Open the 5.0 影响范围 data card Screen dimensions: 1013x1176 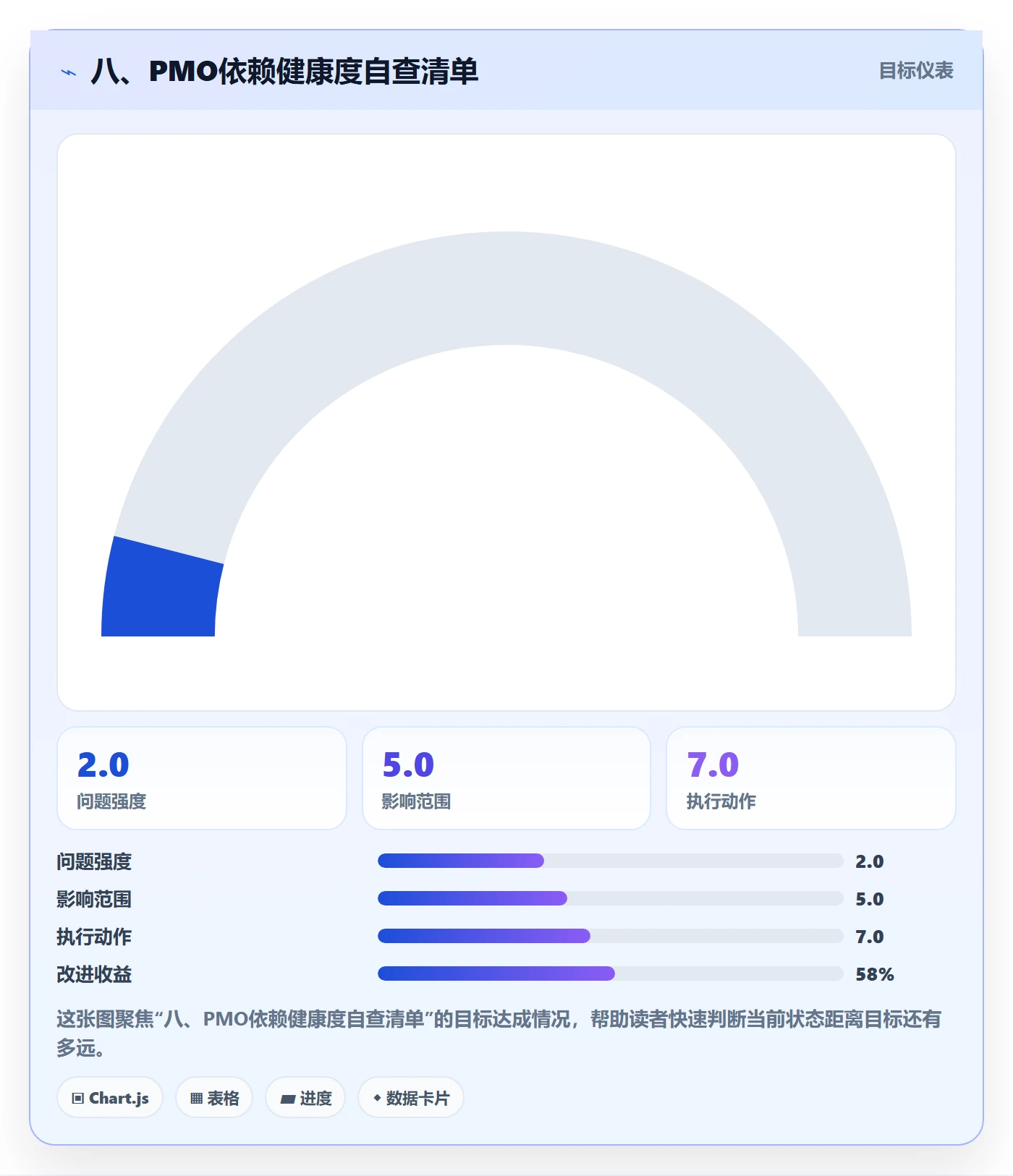click(x=506, y=778)
